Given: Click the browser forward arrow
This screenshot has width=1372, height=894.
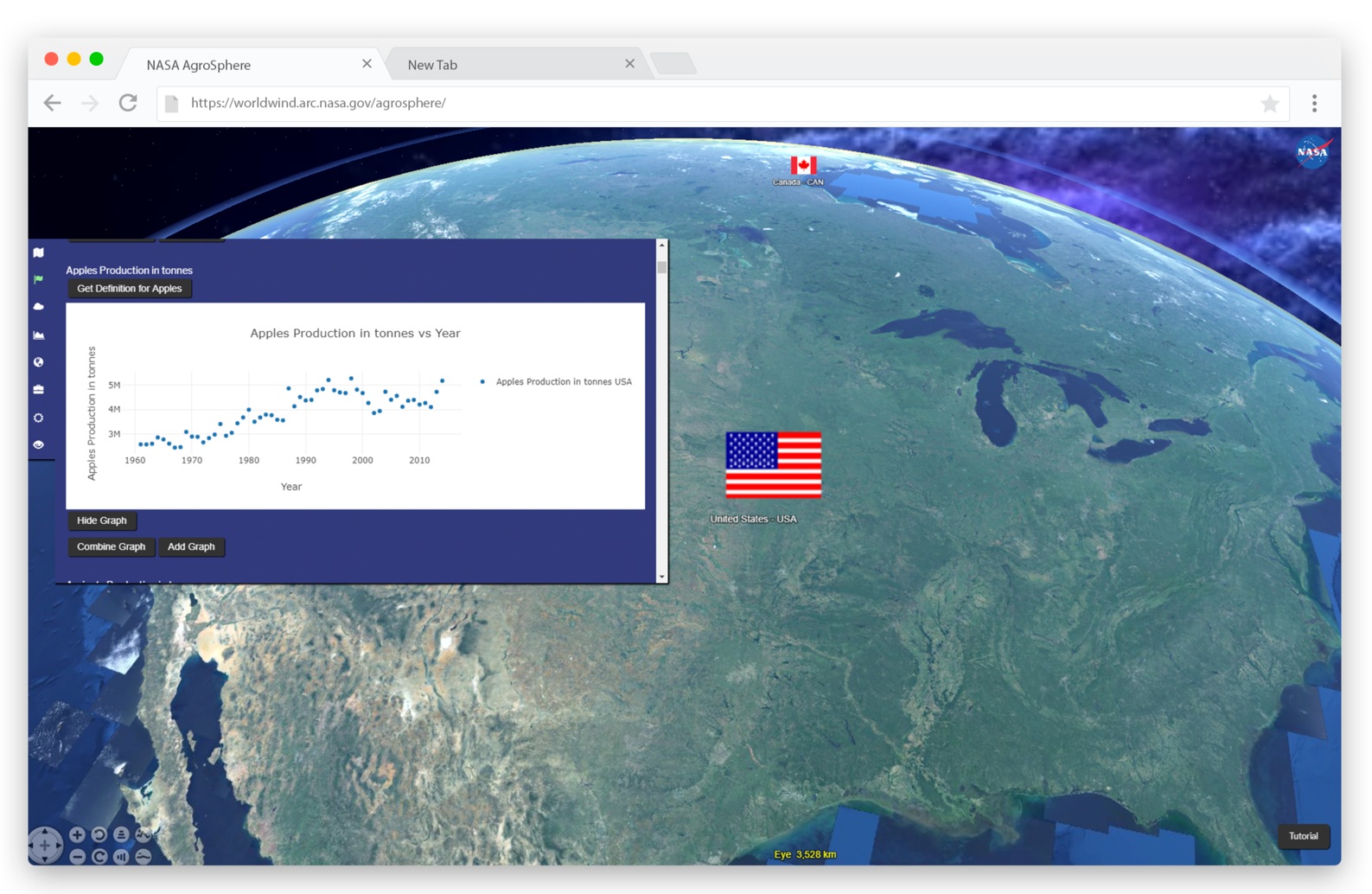Looking at the screenshot, I should [90, 103].
